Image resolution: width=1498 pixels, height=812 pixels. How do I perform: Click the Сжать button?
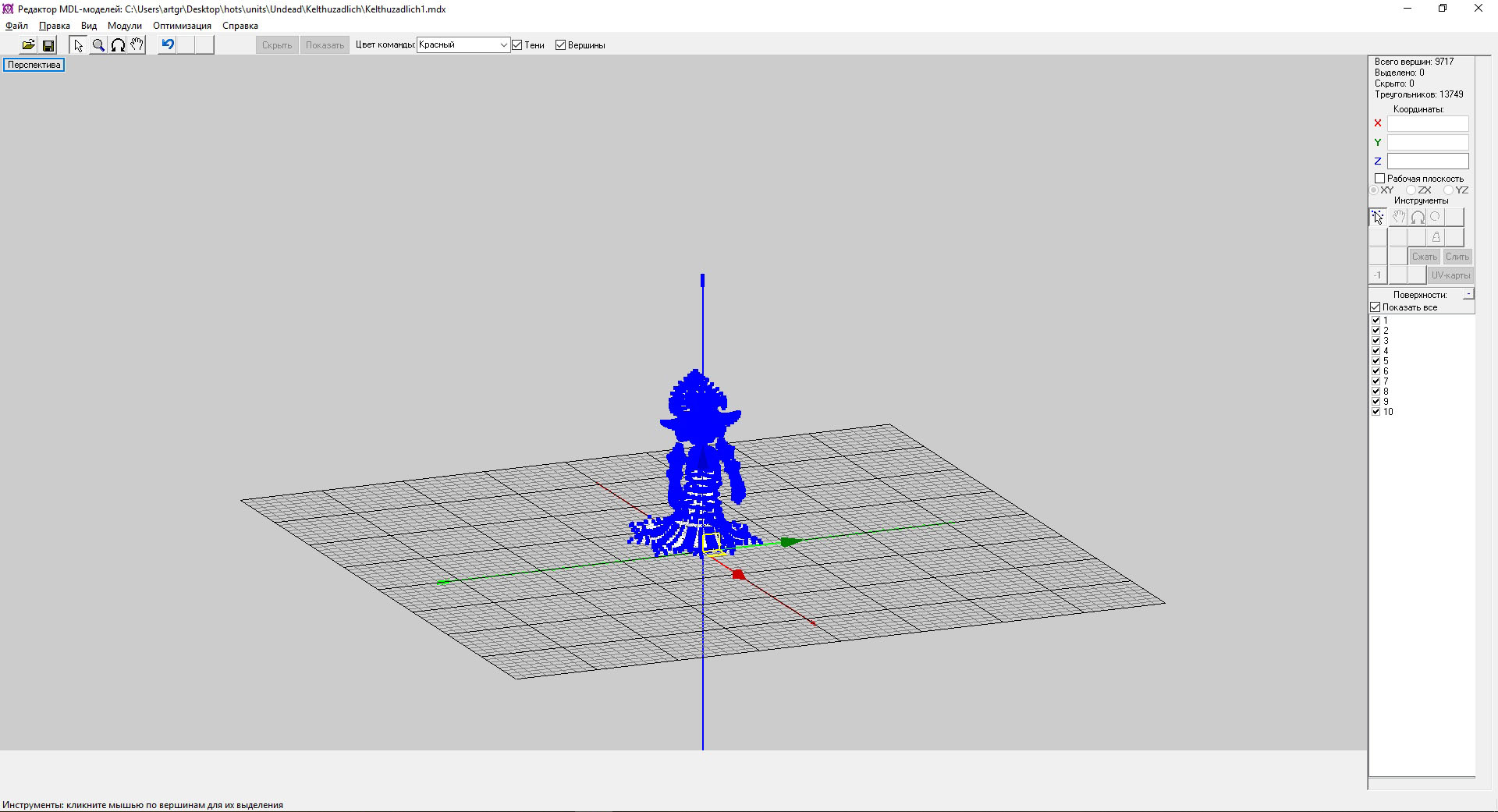[1424, 257]
